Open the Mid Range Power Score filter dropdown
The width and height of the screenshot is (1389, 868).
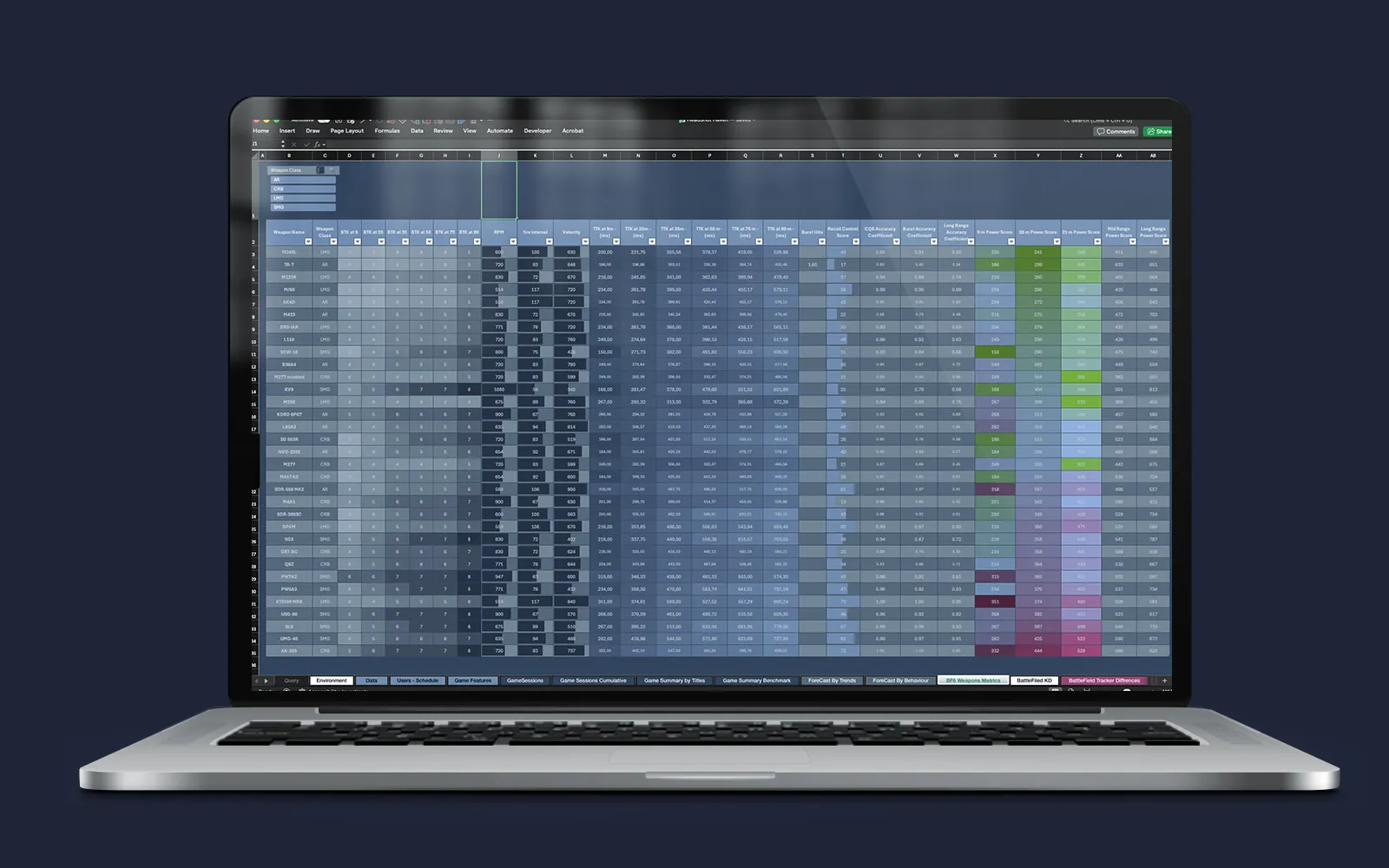(1132, 241)
